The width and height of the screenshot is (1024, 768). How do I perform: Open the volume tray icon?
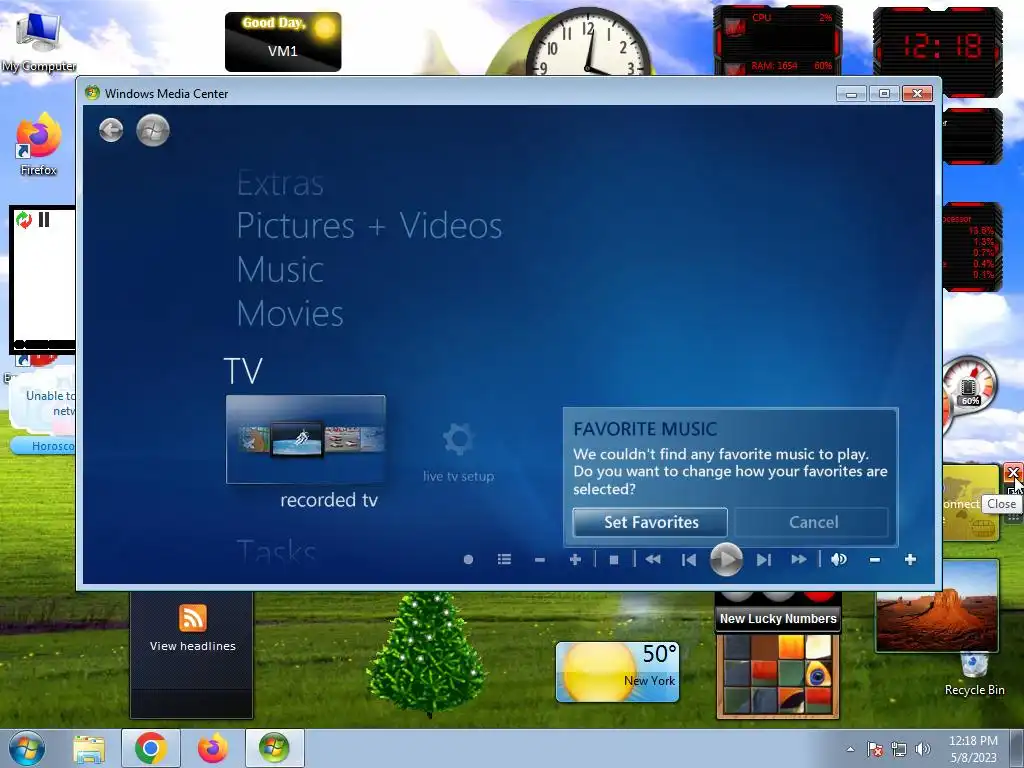click(x=922, y=749)
